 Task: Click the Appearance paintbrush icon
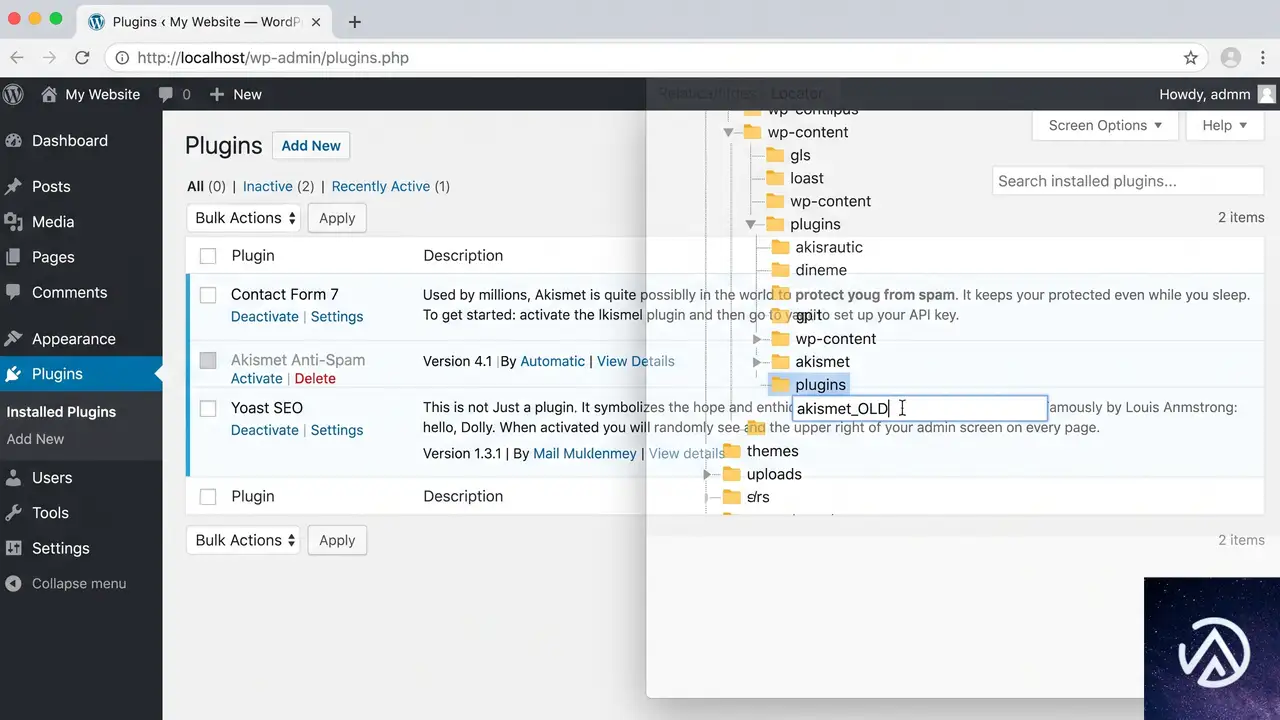click(x=14, y=339)
